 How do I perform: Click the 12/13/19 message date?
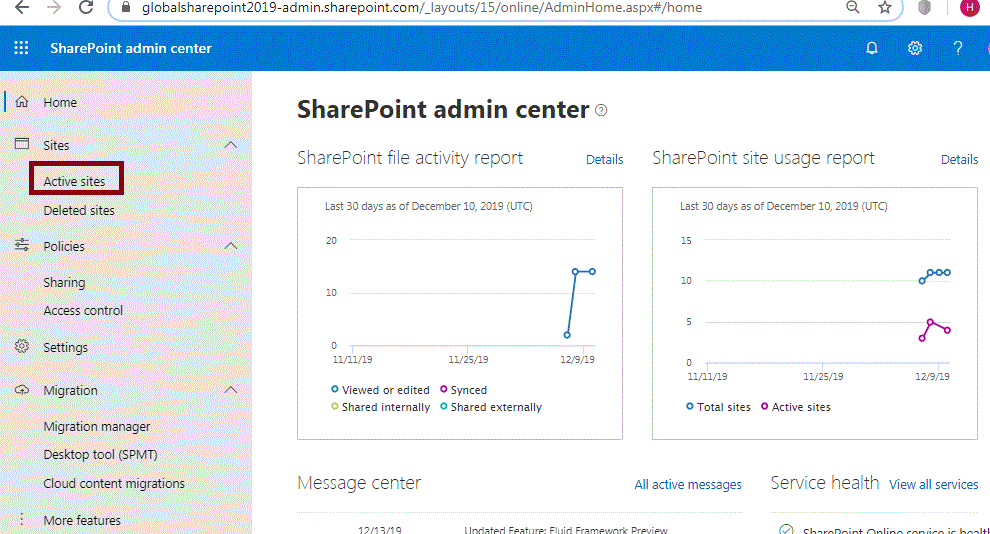tap(379, 530)
